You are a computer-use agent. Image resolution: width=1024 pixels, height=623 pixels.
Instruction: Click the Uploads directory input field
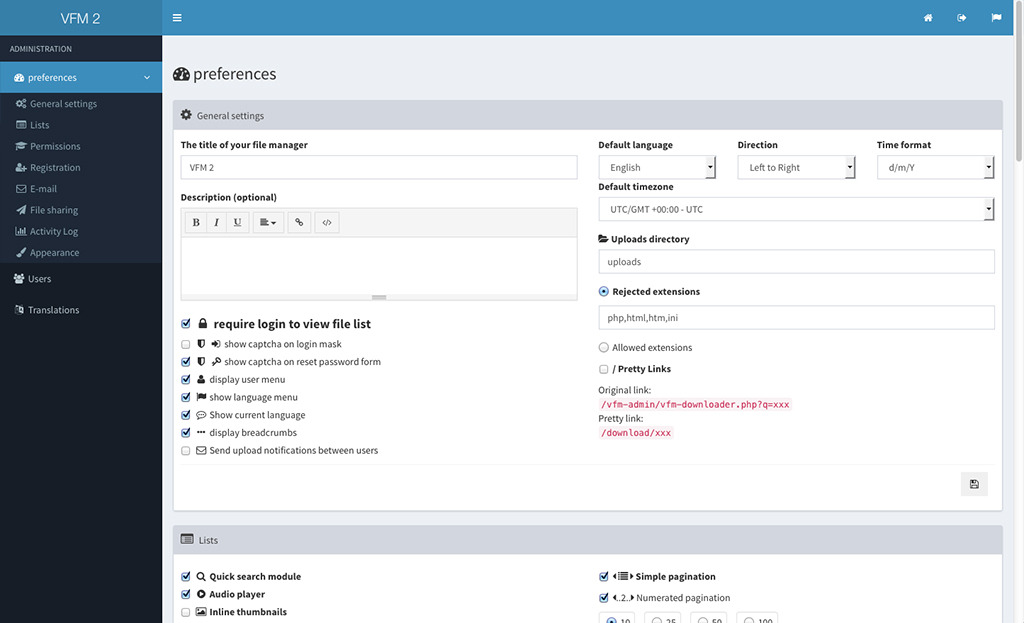click(796, 262)
